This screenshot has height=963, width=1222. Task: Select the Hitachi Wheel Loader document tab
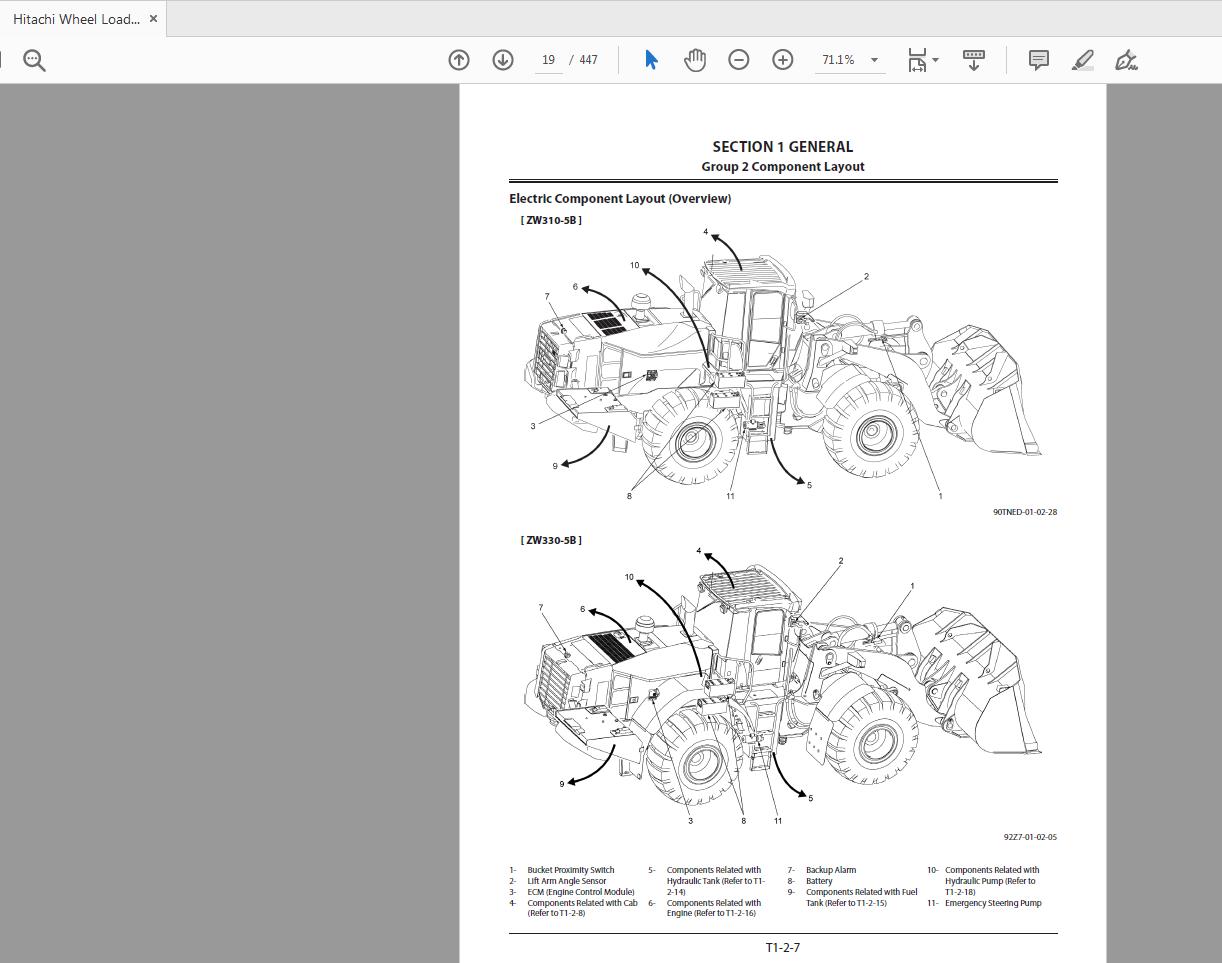[x=75, y=17]
